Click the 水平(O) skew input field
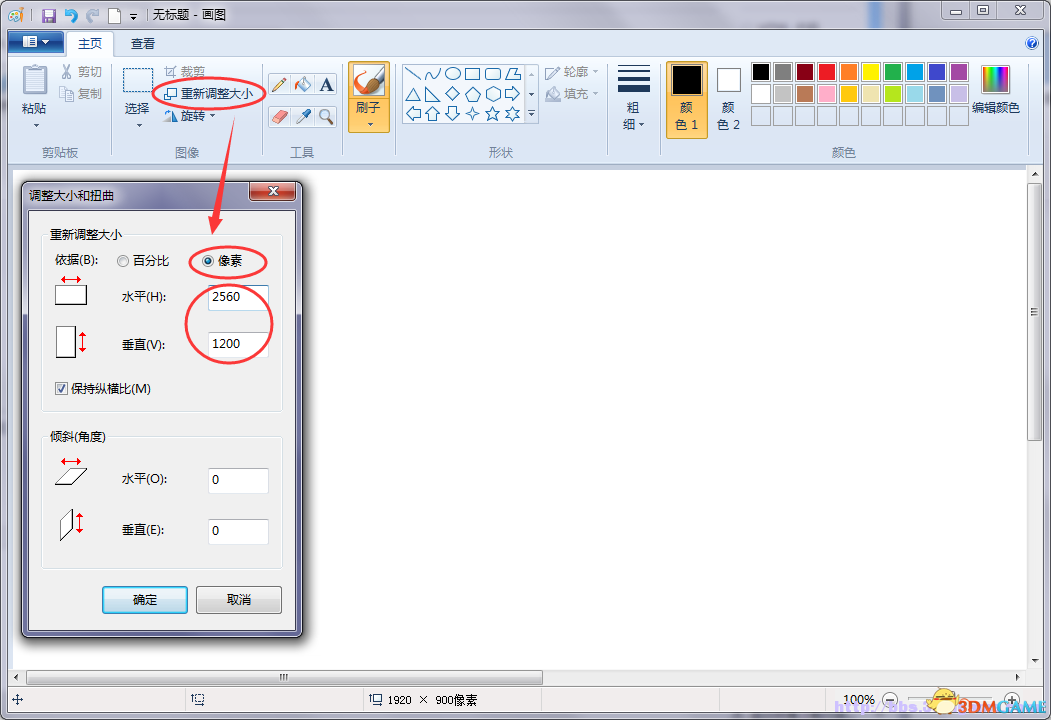1051x720 pixels. point(238,480)
